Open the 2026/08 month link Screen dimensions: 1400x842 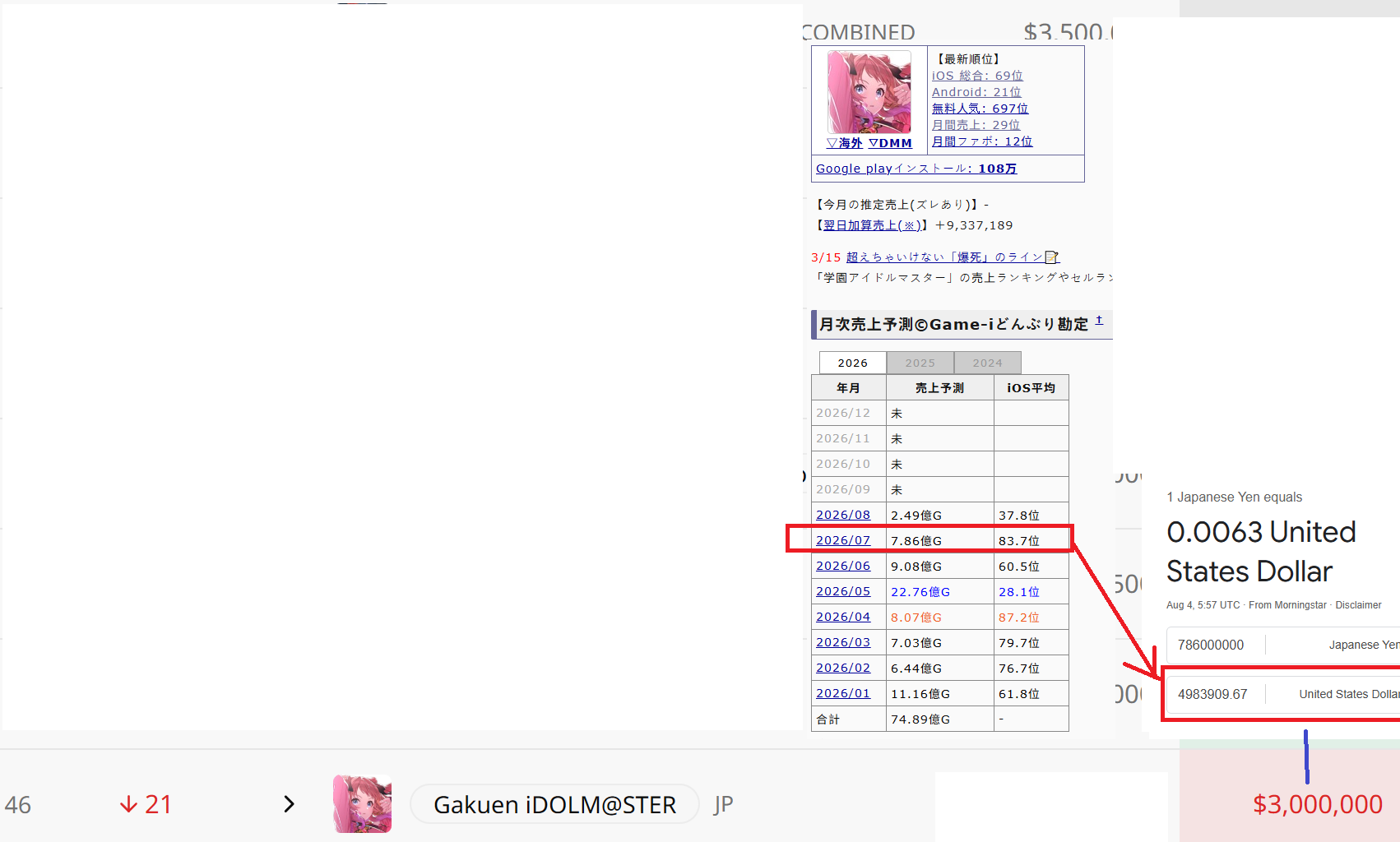[843, 515]
